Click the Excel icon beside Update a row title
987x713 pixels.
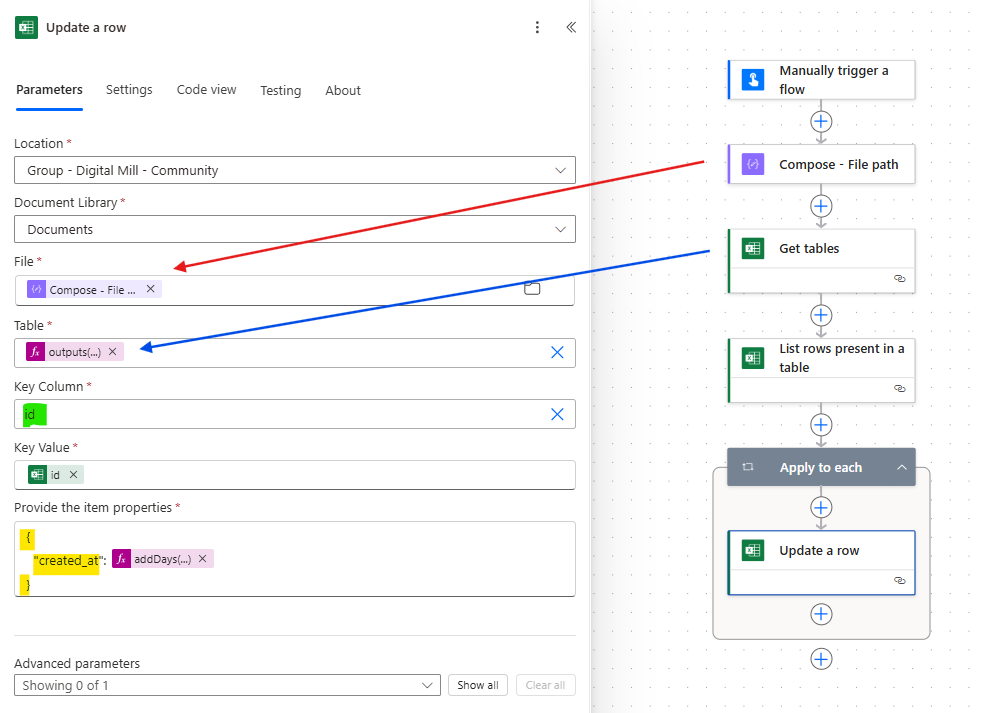tap(26, 27)
